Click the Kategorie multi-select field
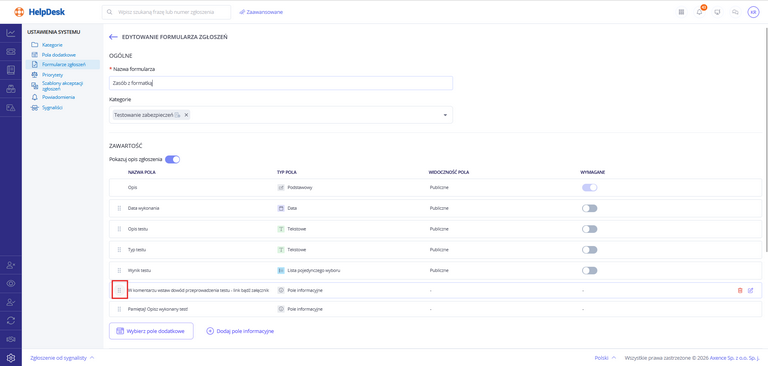This screenshot has height=366, width=768. pyautogui.click(x=281, y=115)
